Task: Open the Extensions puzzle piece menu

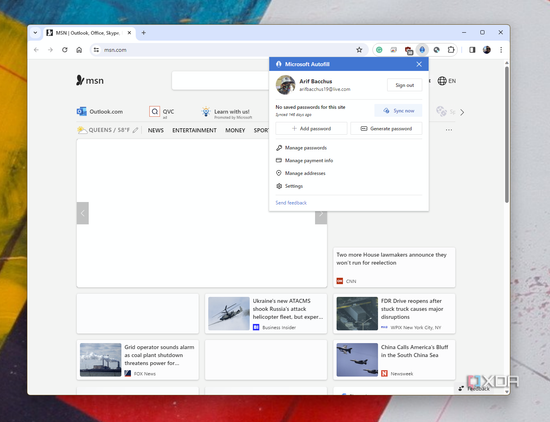Action: coord(451,50)
